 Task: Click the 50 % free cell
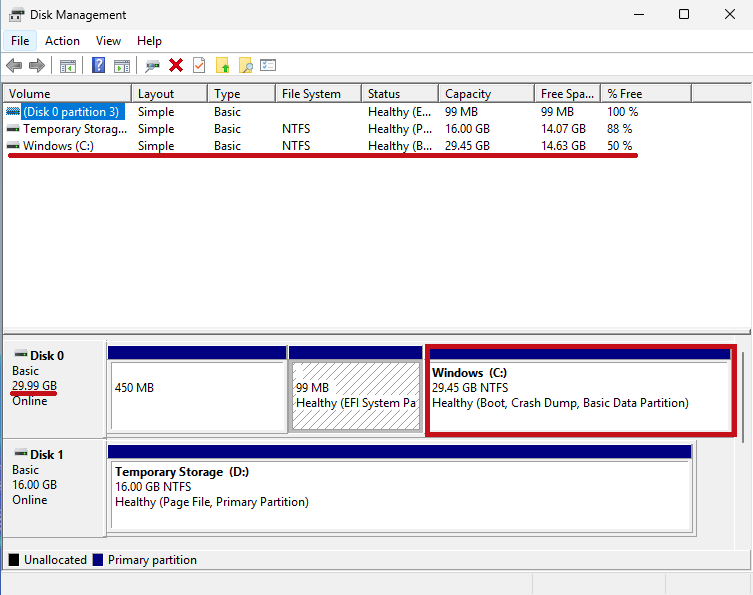pos(619,146)
